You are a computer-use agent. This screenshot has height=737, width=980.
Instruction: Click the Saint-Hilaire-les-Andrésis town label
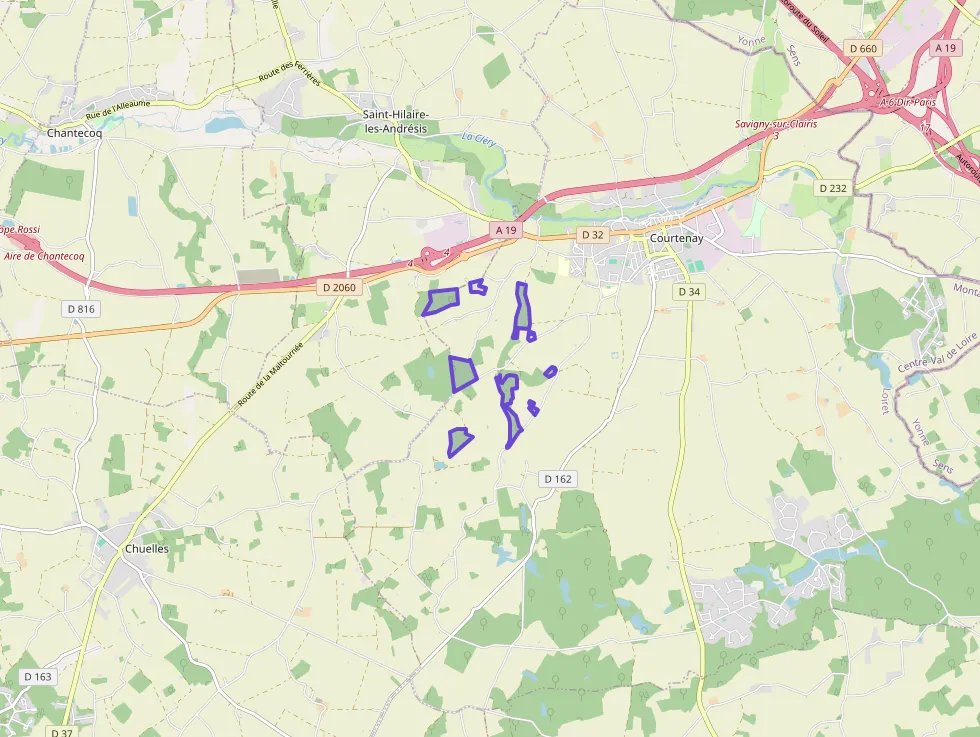(x=396, y=122)
